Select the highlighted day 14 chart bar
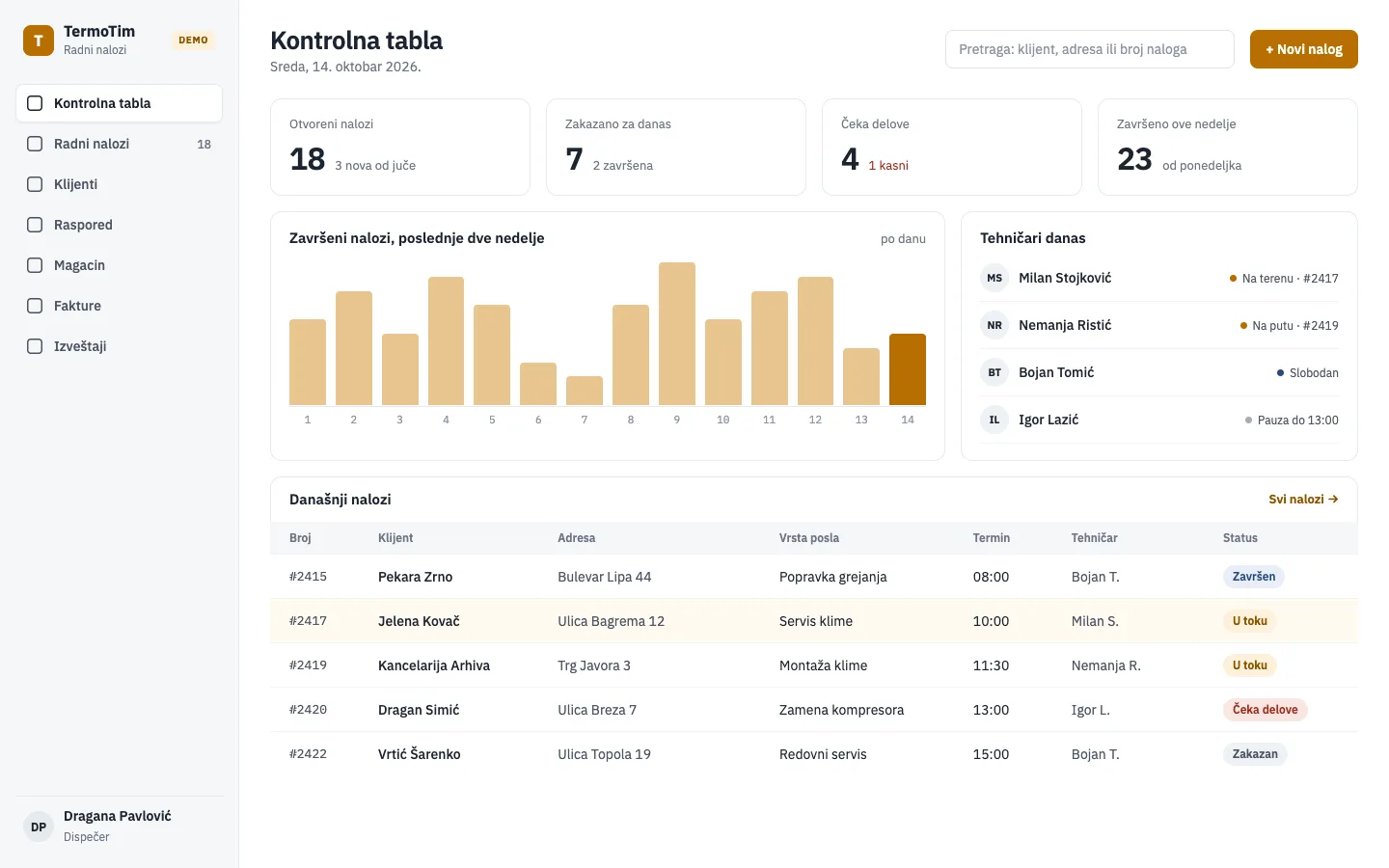The width and height of the screenshot is (1389, 868). click(908, 369)
